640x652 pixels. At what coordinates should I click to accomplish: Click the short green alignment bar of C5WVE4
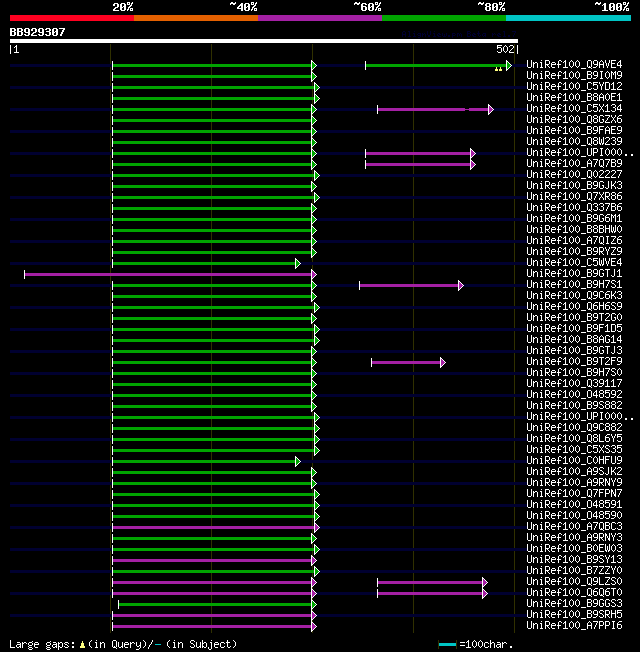[206, 264]
